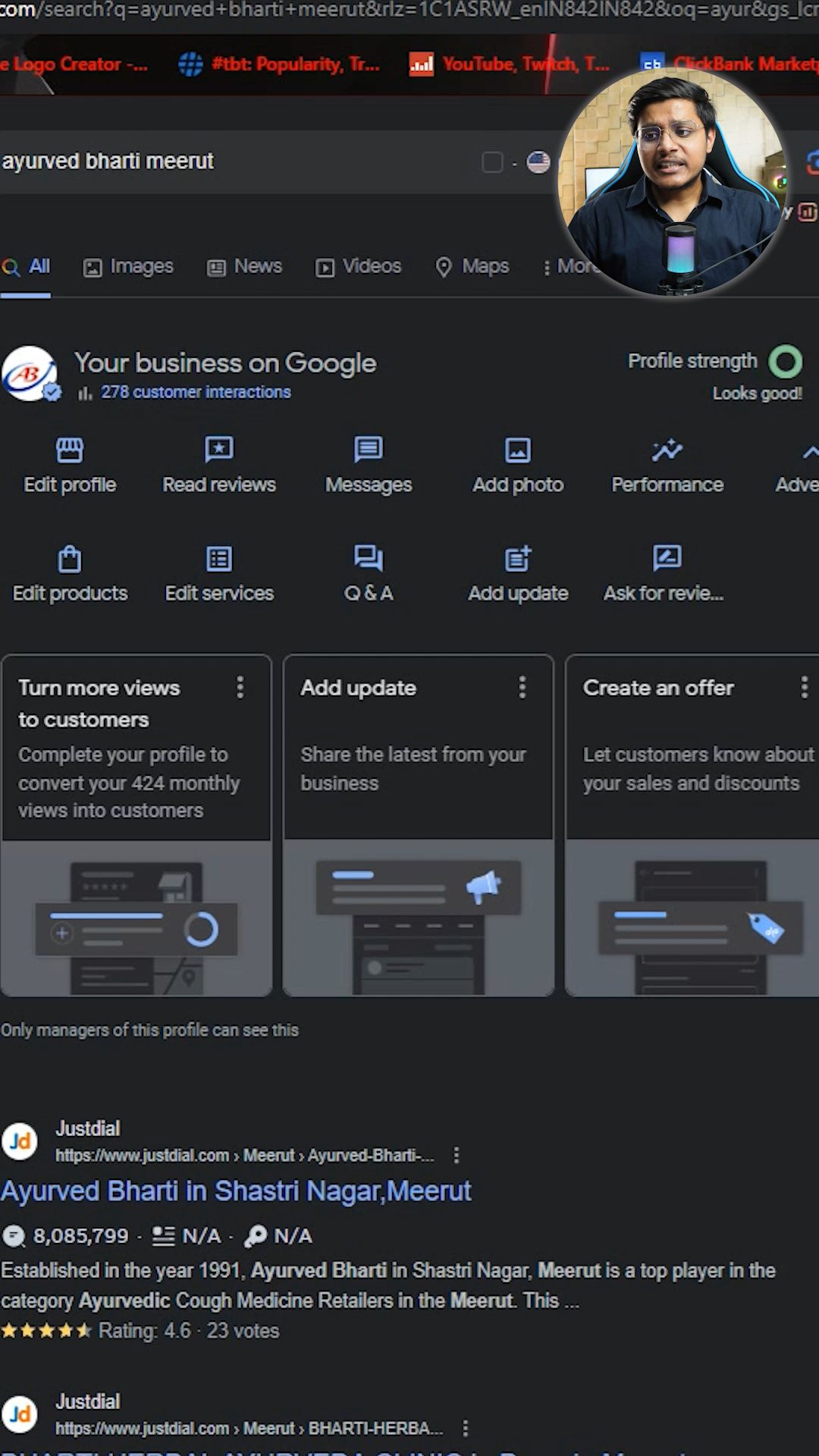Open options menu on Add update card
The image size is (819, 1456).
tap(522, 687)
